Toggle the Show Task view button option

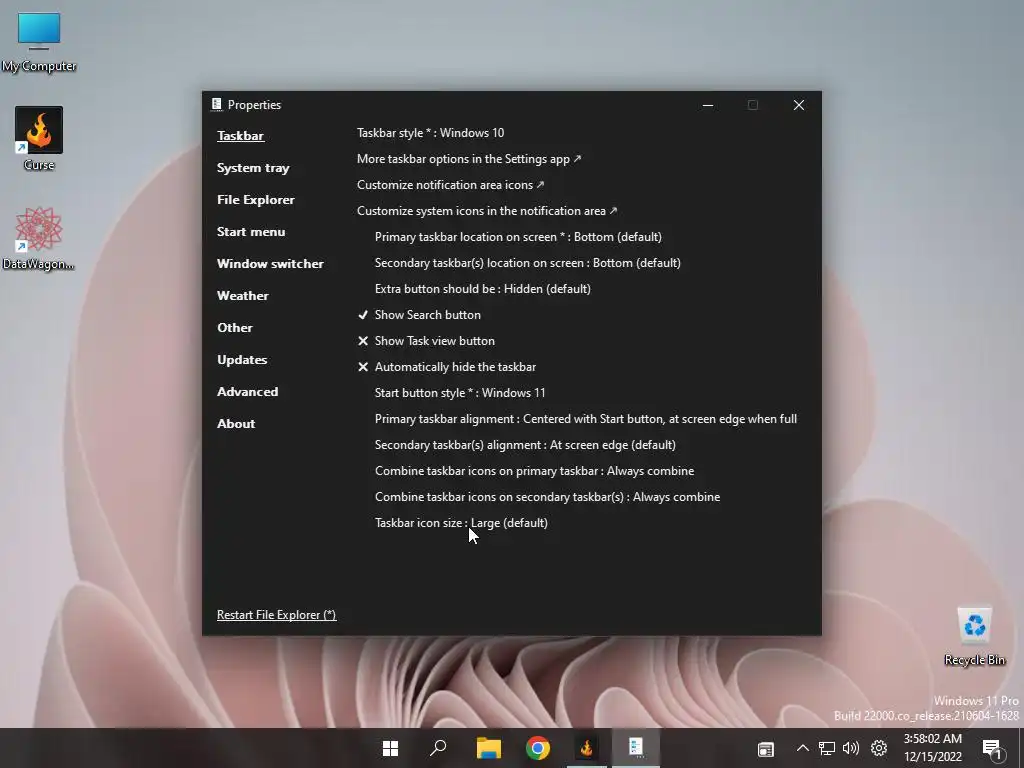coord(426,341)
